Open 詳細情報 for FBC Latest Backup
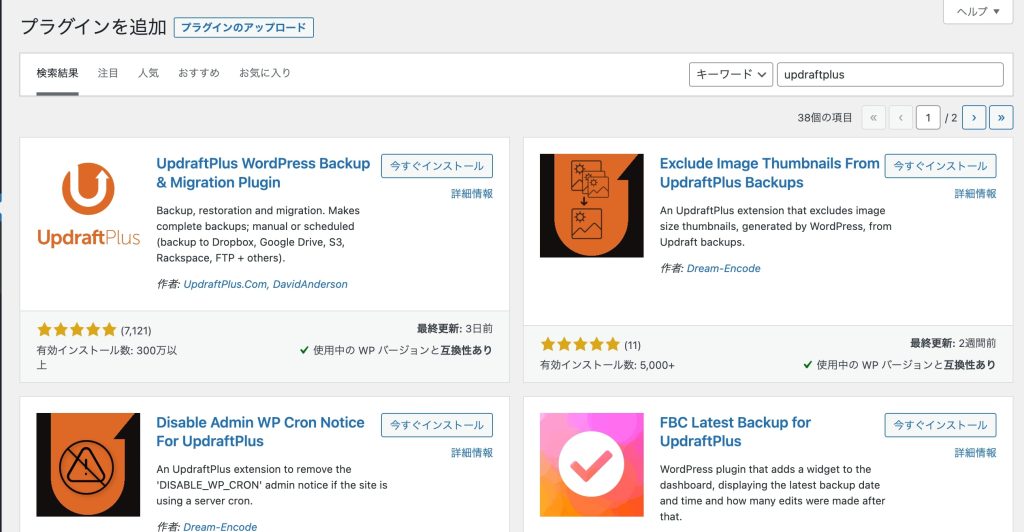Screen dimensions: 1024x532 click(x=975, y=452)
